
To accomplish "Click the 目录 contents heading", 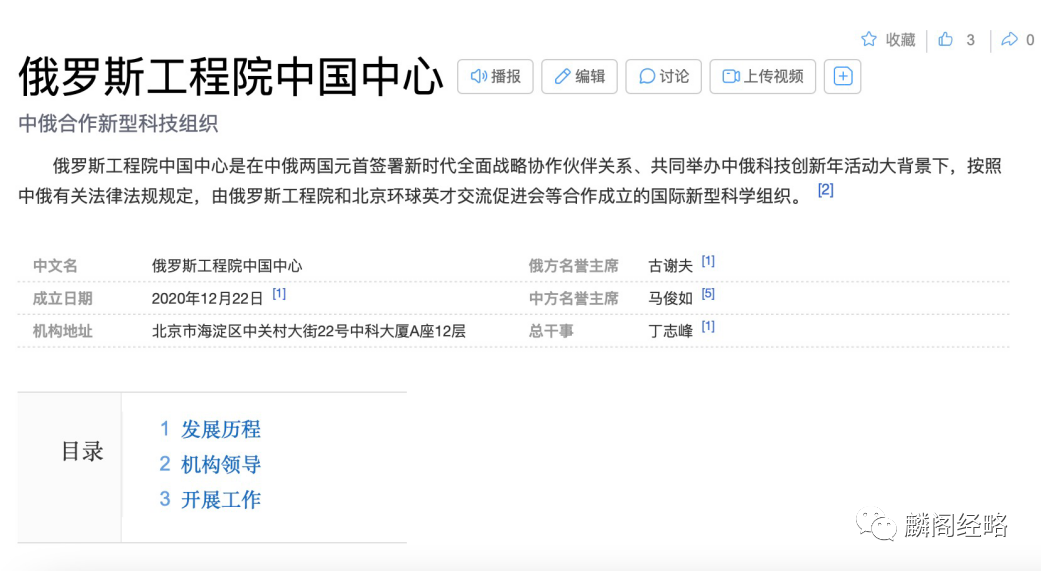I will tap(82, 451).
